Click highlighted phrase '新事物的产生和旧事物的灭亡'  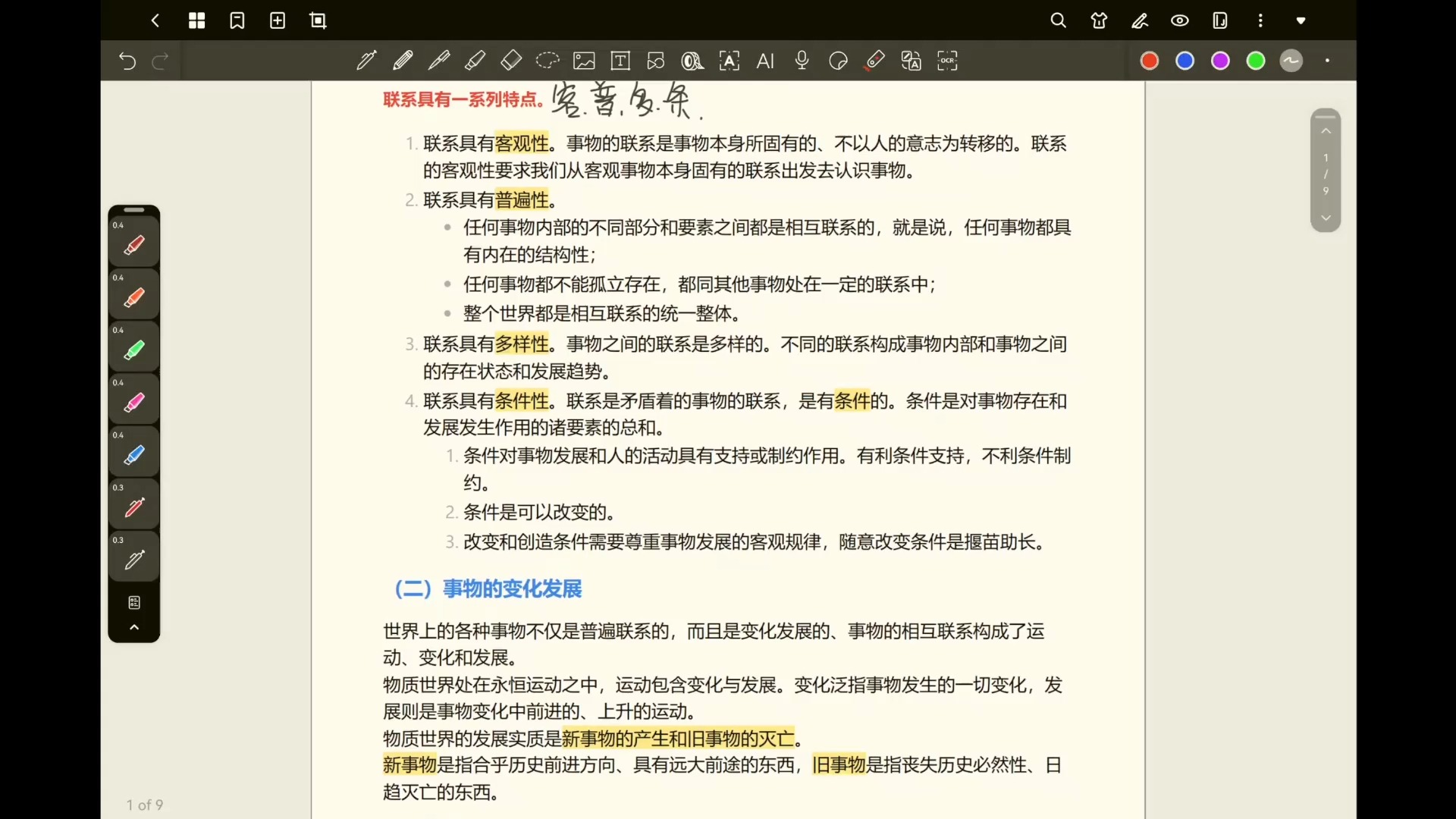pos(678,739)
